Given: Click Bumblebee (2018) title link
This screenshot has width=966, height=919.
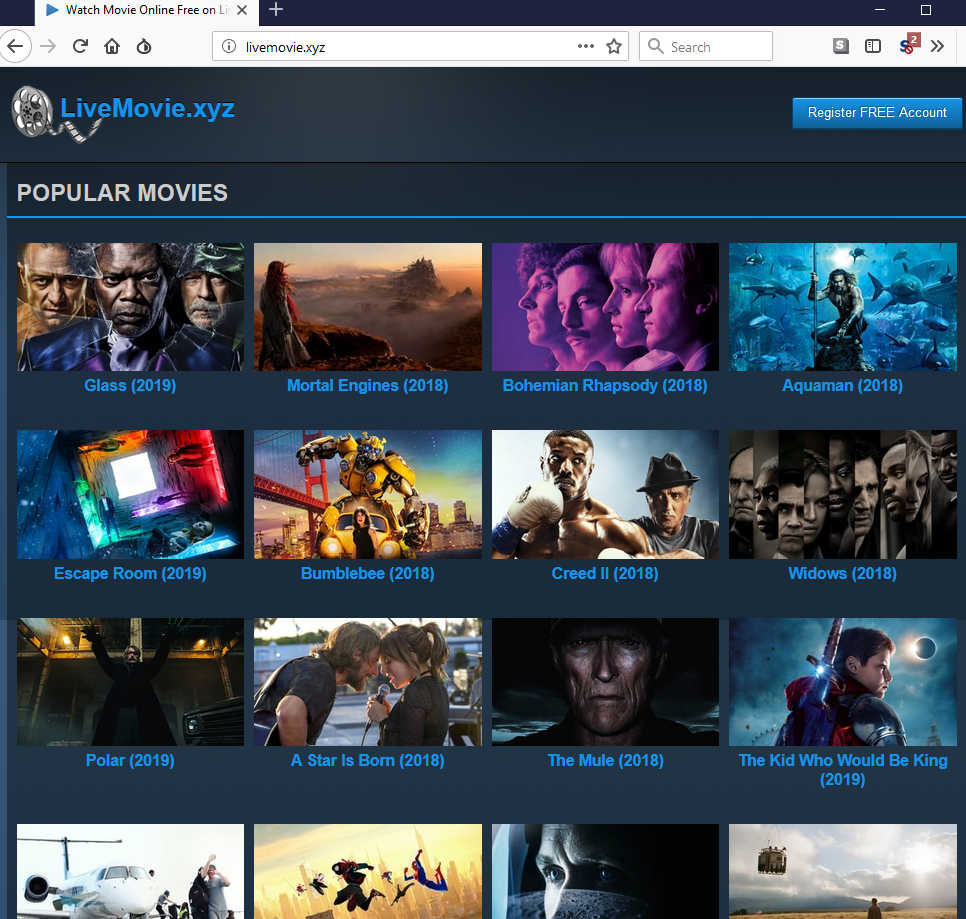Looking at the screenshot, I should (x=368, y=573).
